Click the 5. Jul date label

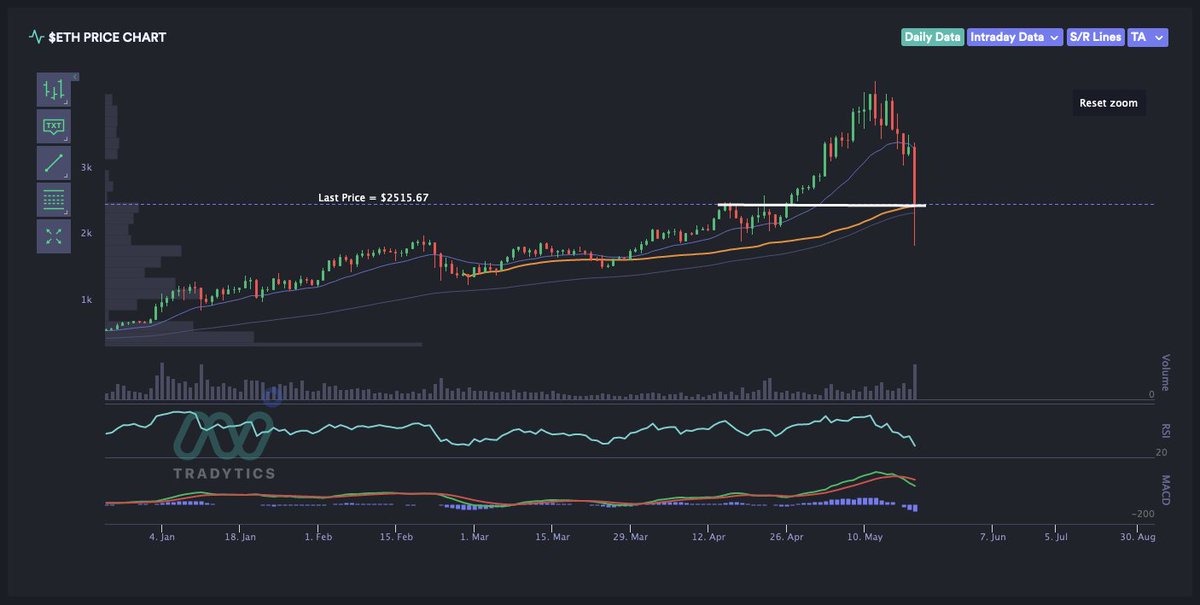[1056, 537]
